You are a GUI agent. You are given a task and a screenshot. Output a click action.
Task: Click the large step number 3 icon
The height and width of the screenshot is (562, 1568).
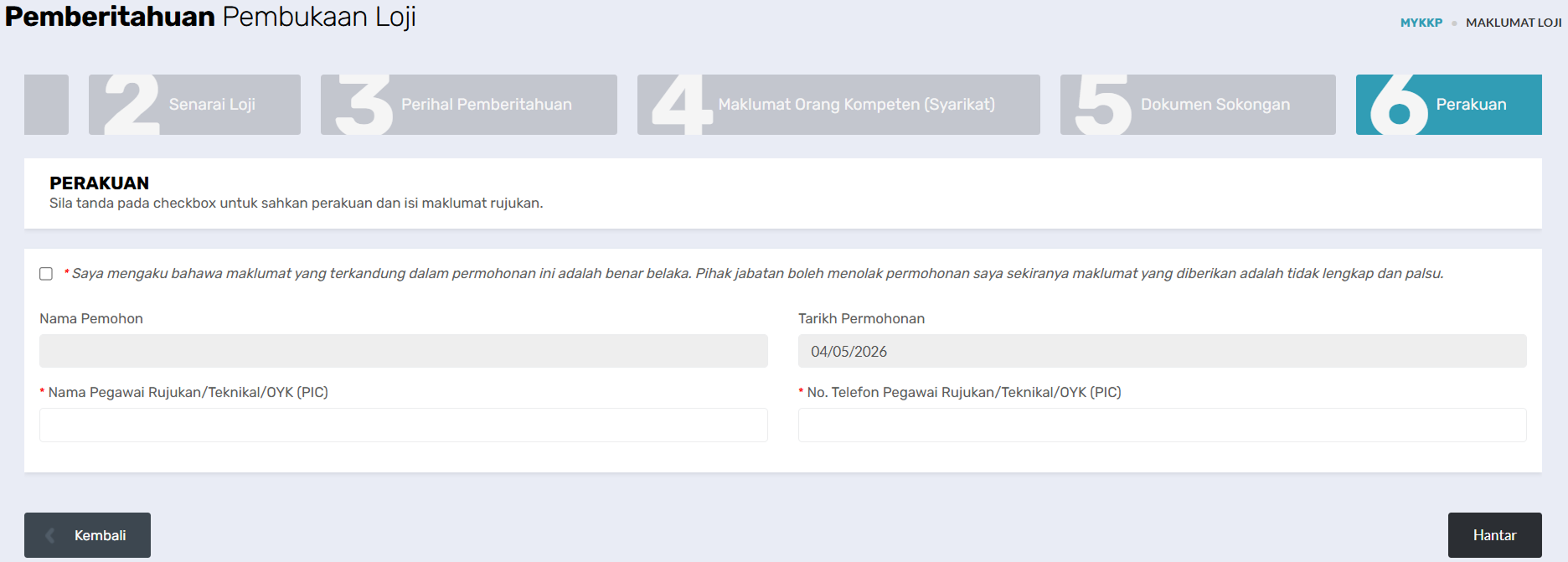[364, 105]
